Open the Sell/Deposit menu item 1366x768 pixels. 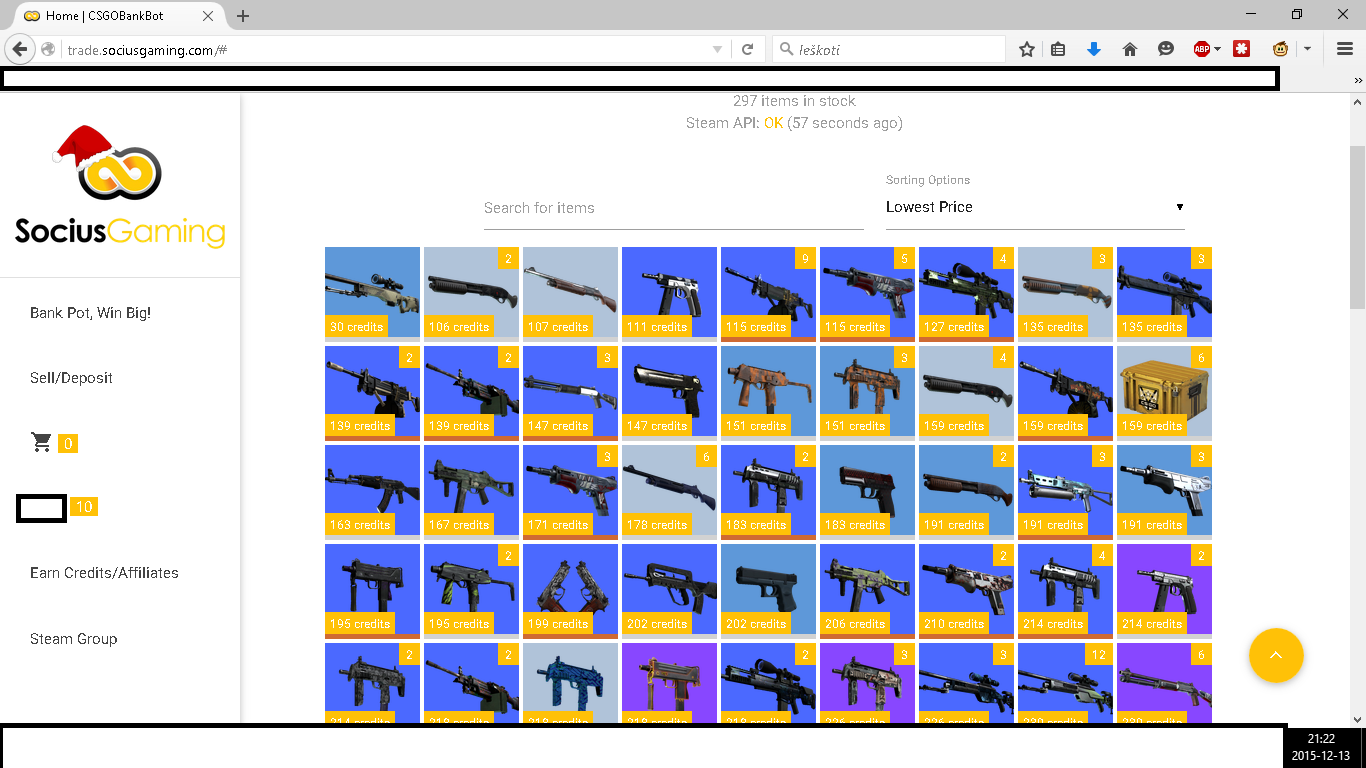click(71, 378)
